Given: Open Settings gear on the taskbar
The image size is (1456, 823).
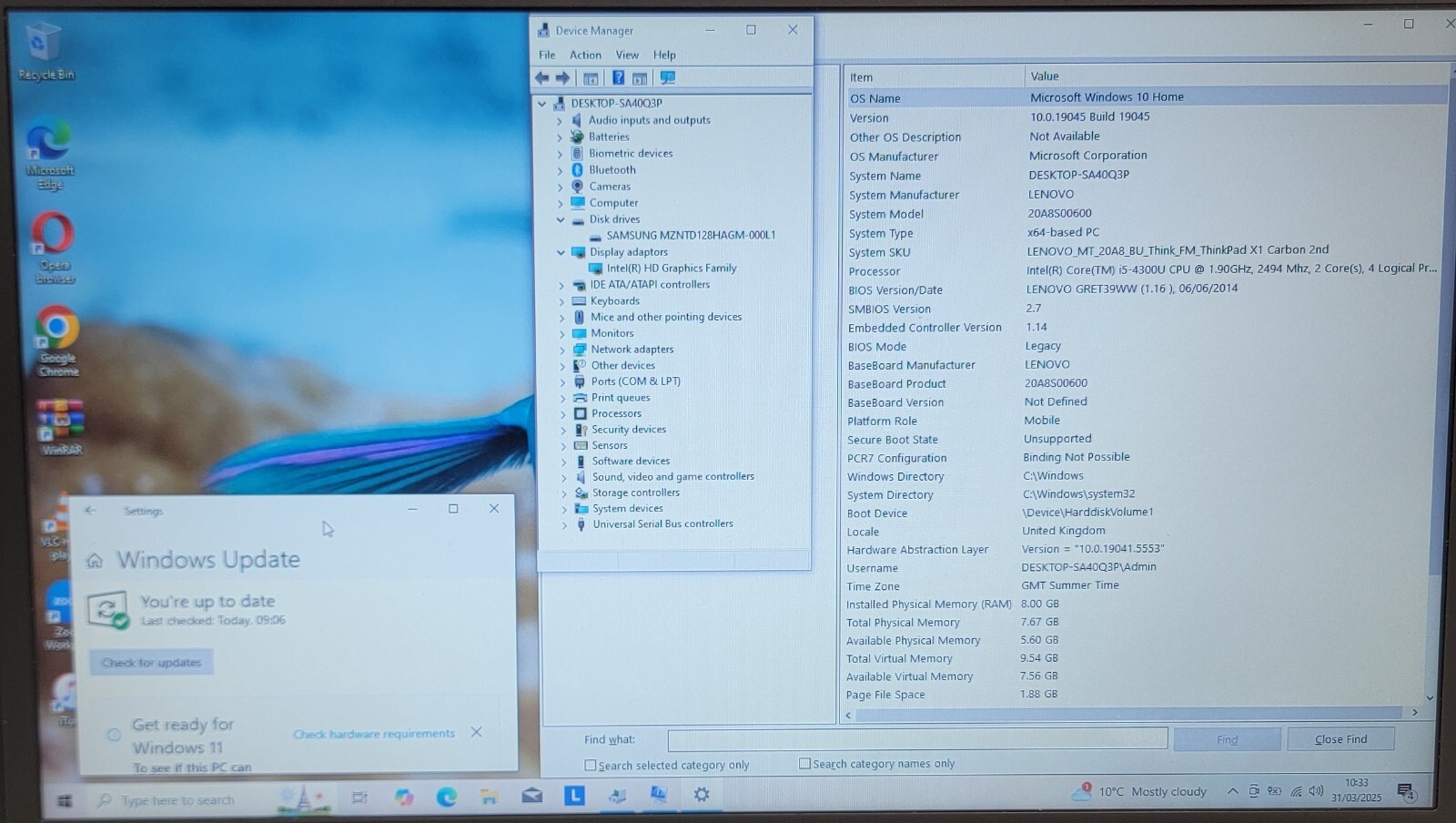Looking at the screenshot, I should click(702, 794).
